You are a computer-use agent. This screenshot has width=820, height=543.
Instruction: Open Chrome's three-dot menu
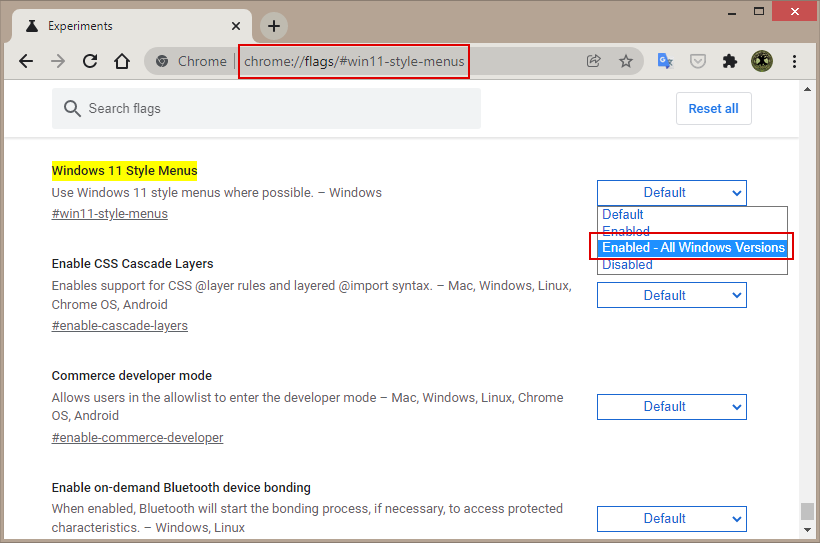pyautogui.click(x=794, y=61)
